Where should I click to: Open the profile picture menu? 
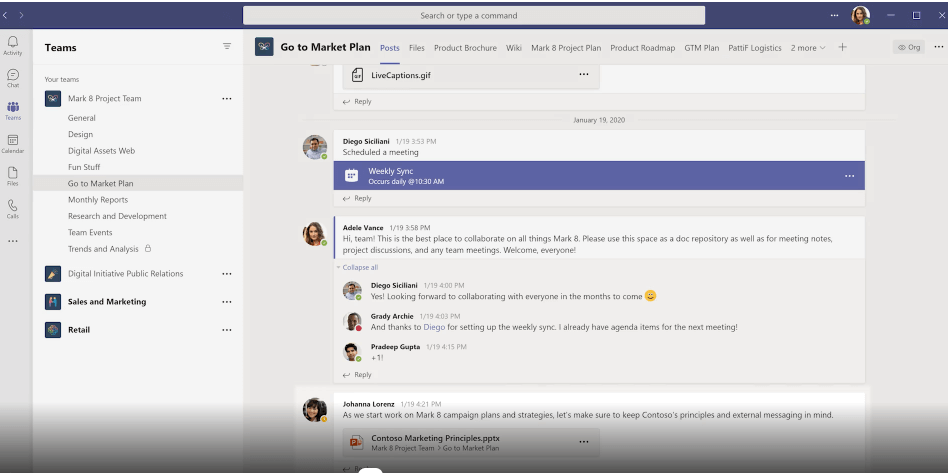(860, 15)
